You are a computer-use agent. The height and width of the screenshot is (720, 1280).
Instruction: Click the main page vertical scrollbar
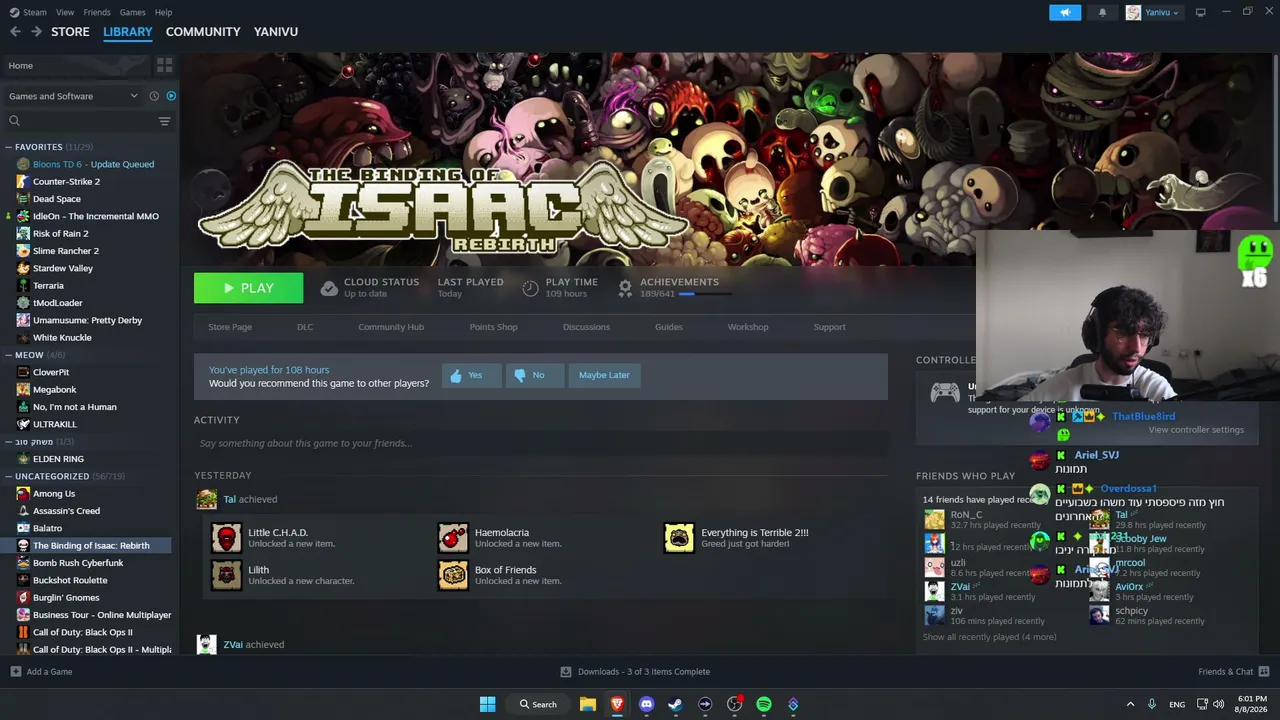[x=1275, y=140]
